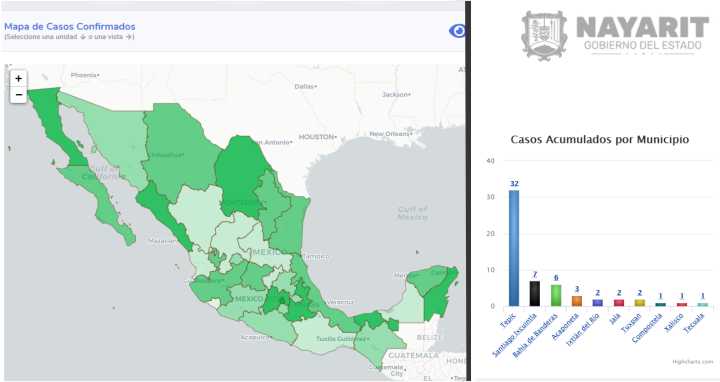Click the Mapa de Casos Confirmados title
The image size is (720, 382).
(70, 26)
